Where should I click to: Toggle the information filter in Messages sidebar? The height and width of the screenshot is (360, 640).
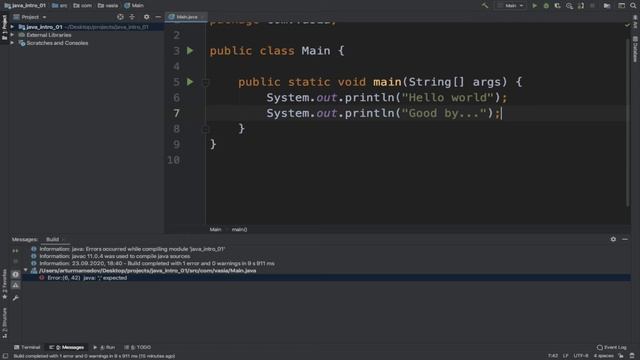pos(16,274)
